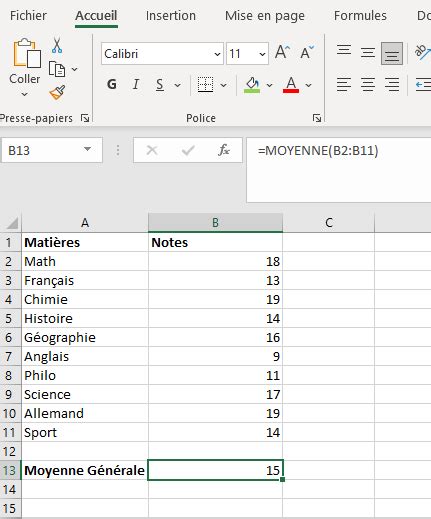Expand the font color options arrow
431x519 pixels.
pyautogui.click(x=309, y=85)
